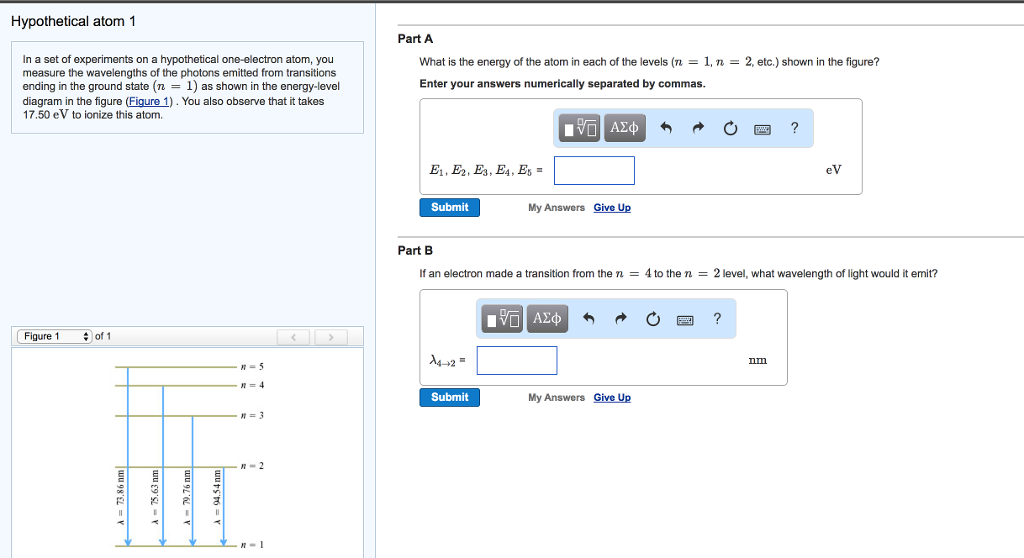Open Greek symbols palette in Part A
This screenshot has height=558, width=1024.
624,128
